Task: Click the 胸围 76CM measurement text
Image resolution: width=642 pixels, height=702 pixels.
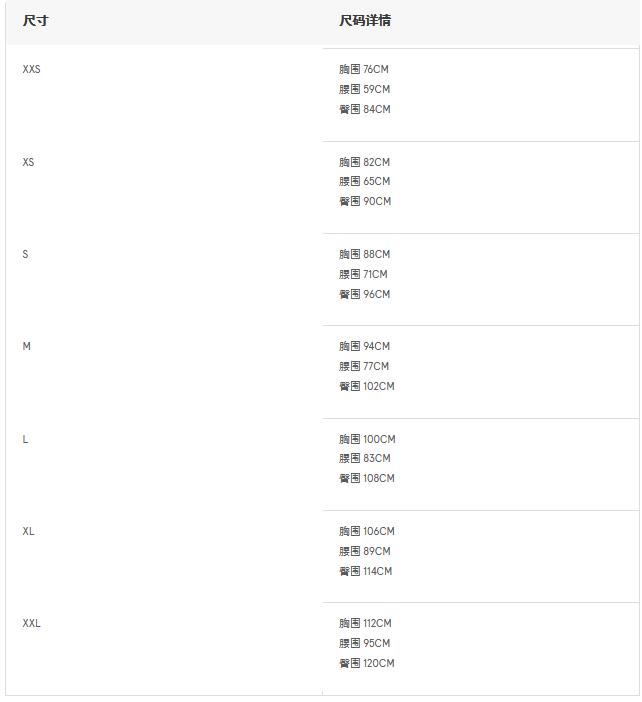Action: click(x=364, y=70)
